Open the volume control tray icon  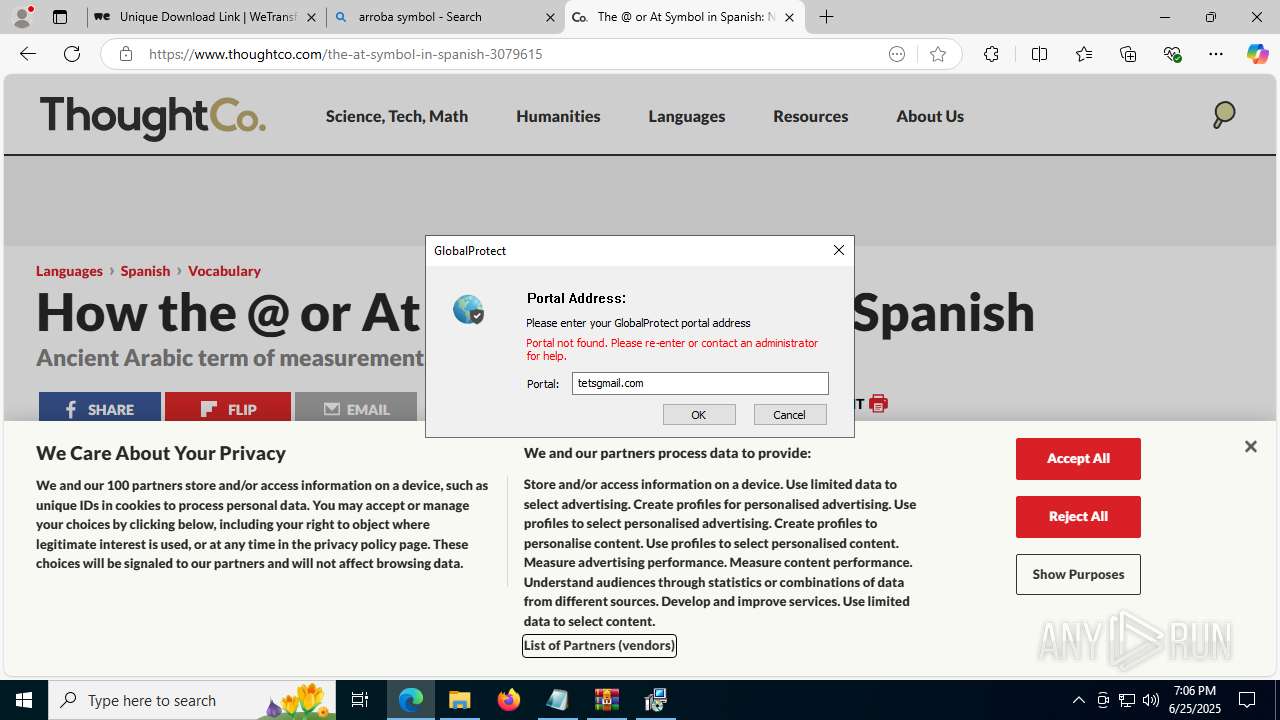point(1151,700)
